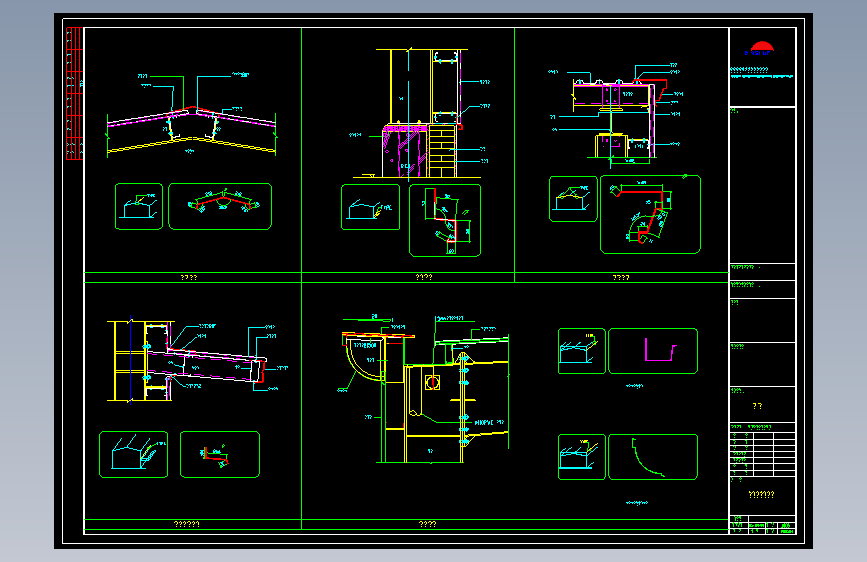Click "????" caption under brick wall panel
Image resolution: width=867 pixels, height=562 pixels.
coord(424,278)
